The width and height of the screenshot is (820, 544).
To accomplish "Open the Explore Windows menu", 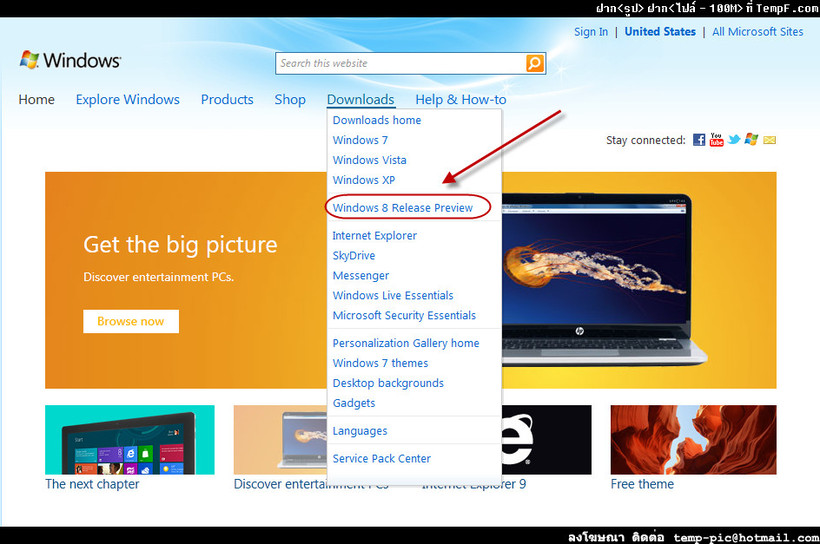I will tap(128, 99).
